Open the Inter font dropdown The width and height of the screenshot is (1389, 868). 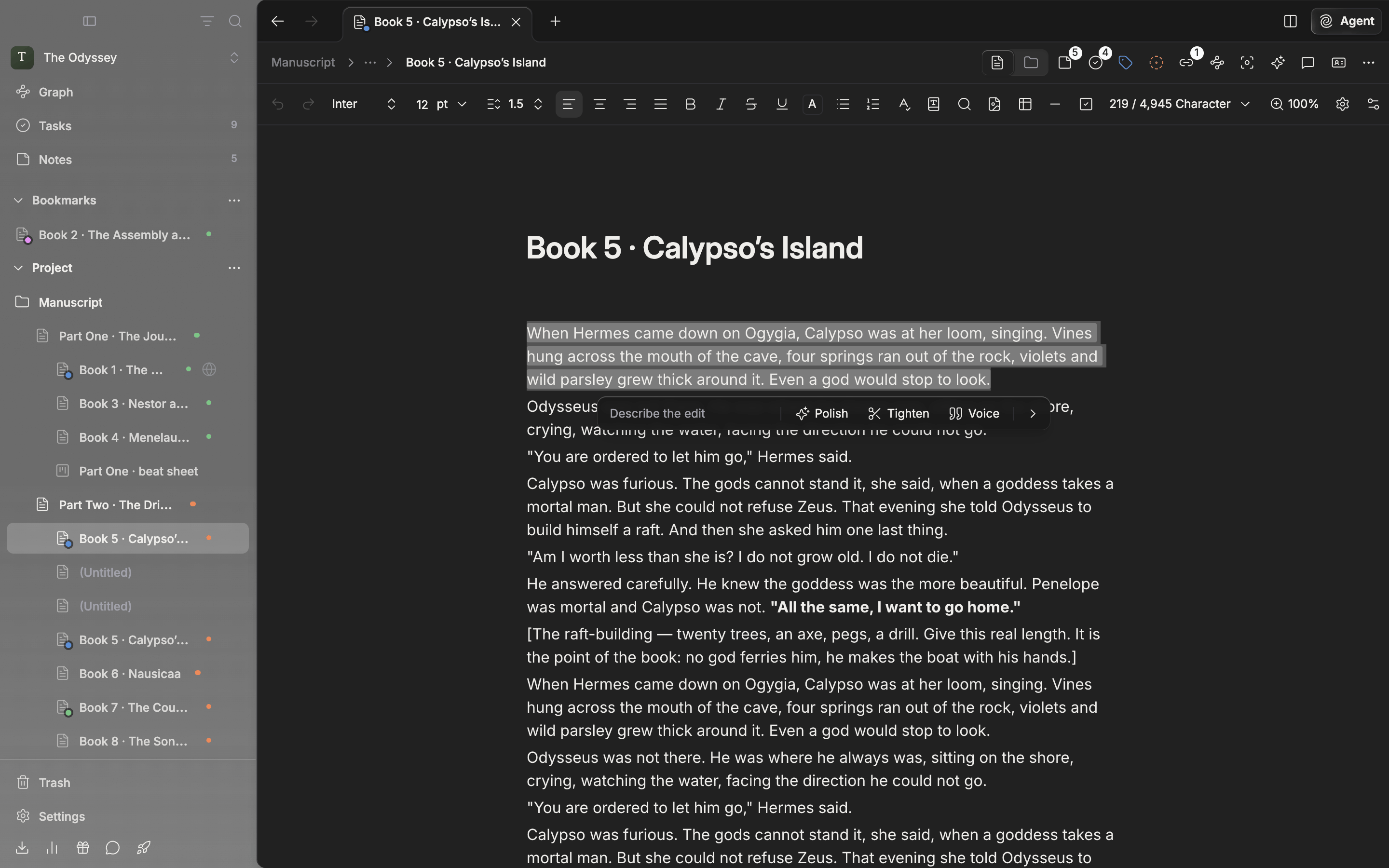tap(364, 104)
